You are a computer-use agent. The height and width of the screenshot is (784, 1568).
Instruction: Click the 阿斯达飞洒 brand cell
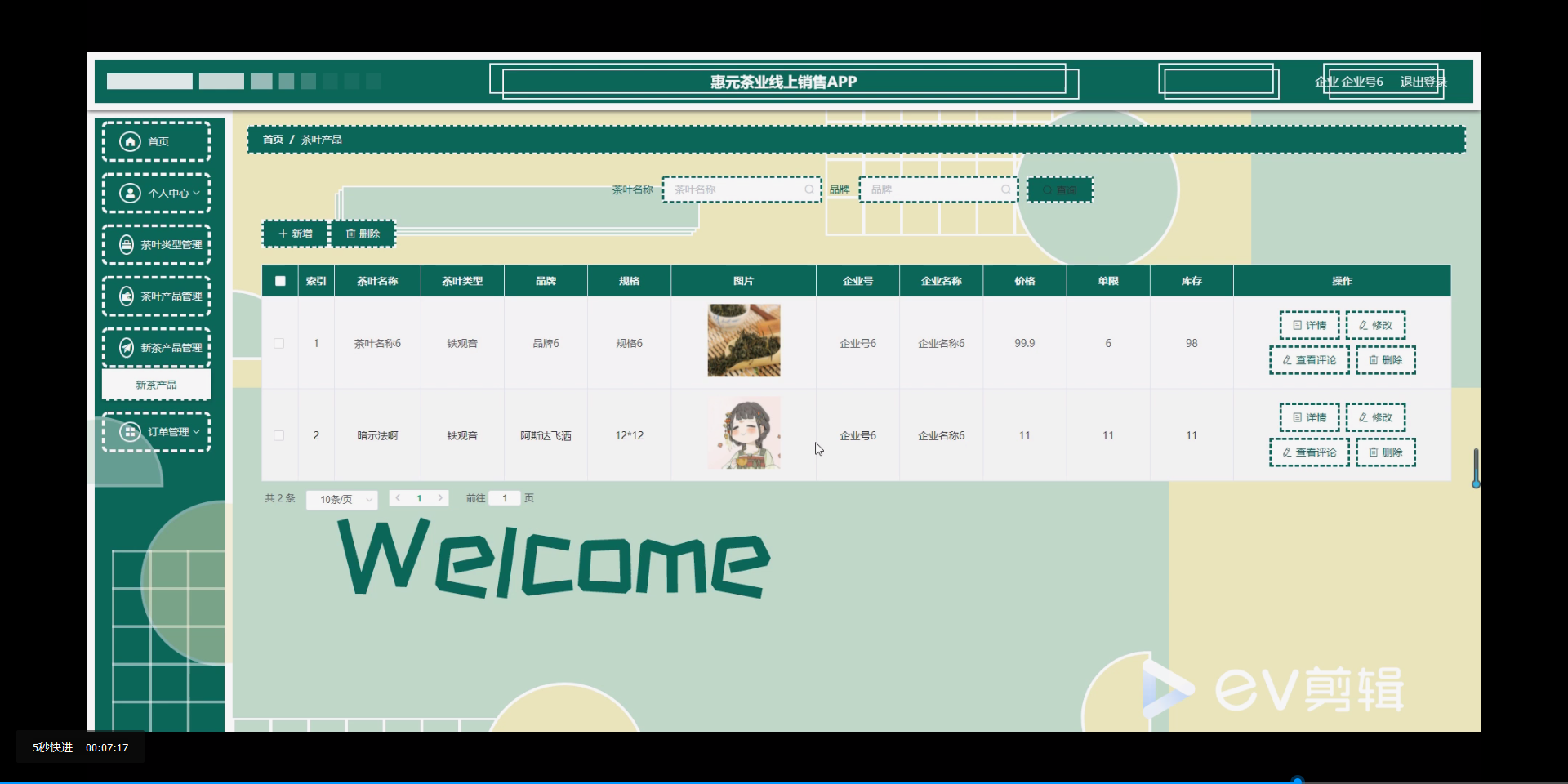pyautogui.click(x=546, y=435)
